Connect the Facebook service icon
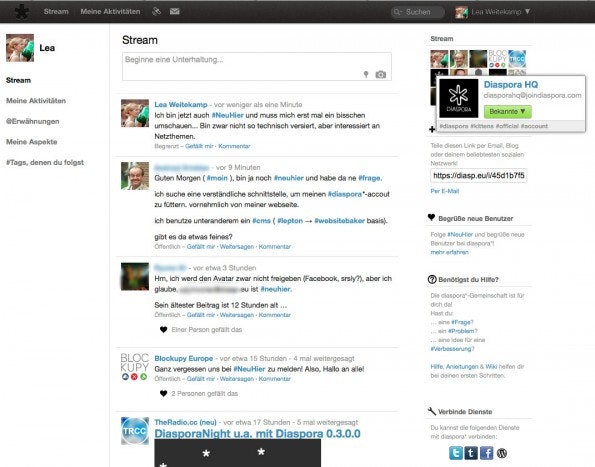Viewport: 595px width, 467px height. [x=486, y=453]
